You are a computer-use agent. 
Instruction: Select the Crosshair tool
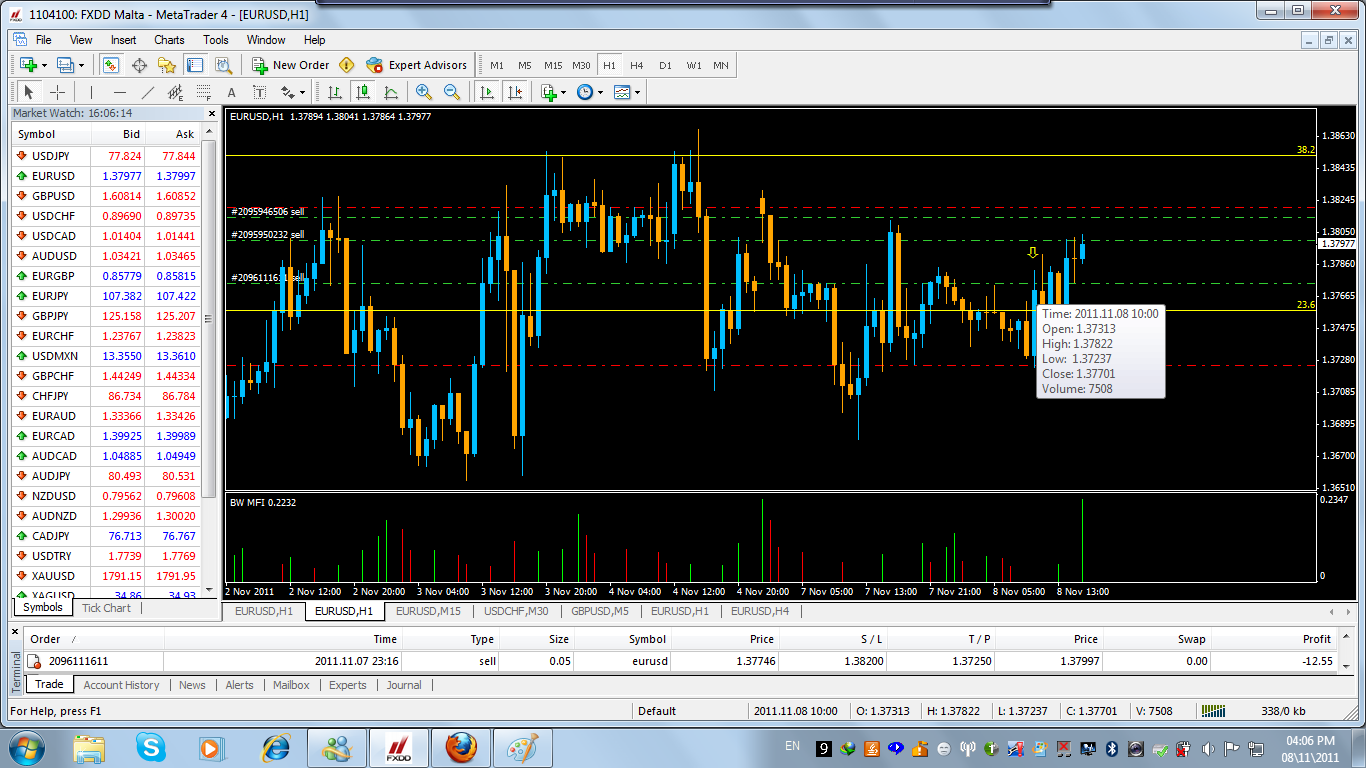[x=58, y=92]
